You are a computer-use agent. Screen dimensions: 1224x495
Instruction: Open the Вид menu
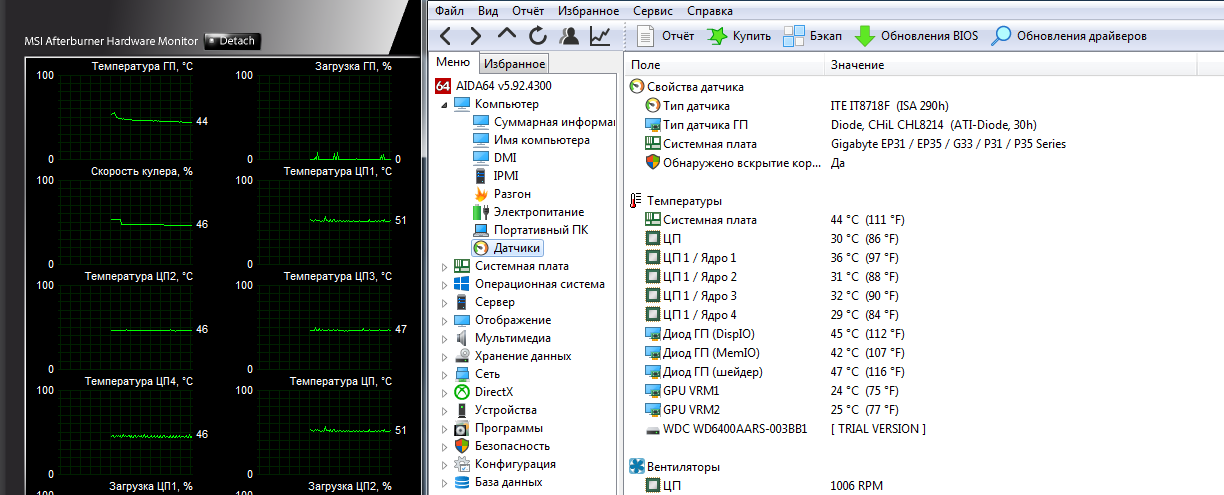point(488,10)
